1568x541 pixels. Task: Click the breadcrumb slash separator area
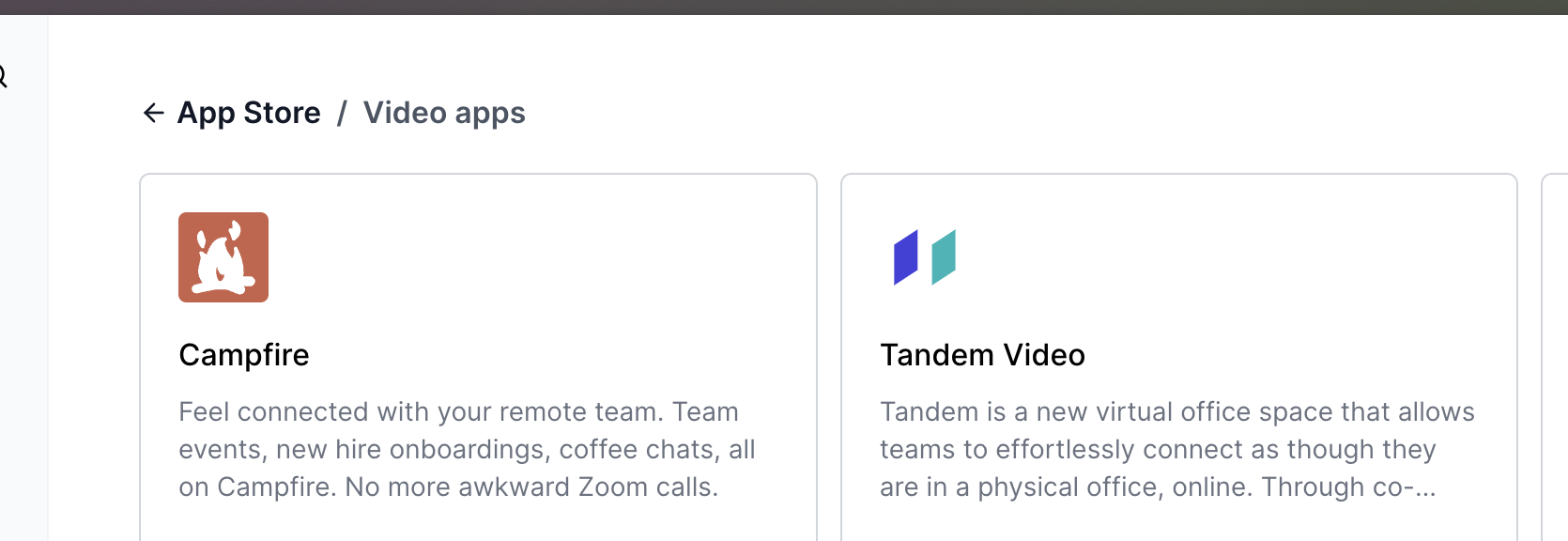pyautogui.click(x=342, y=112)
